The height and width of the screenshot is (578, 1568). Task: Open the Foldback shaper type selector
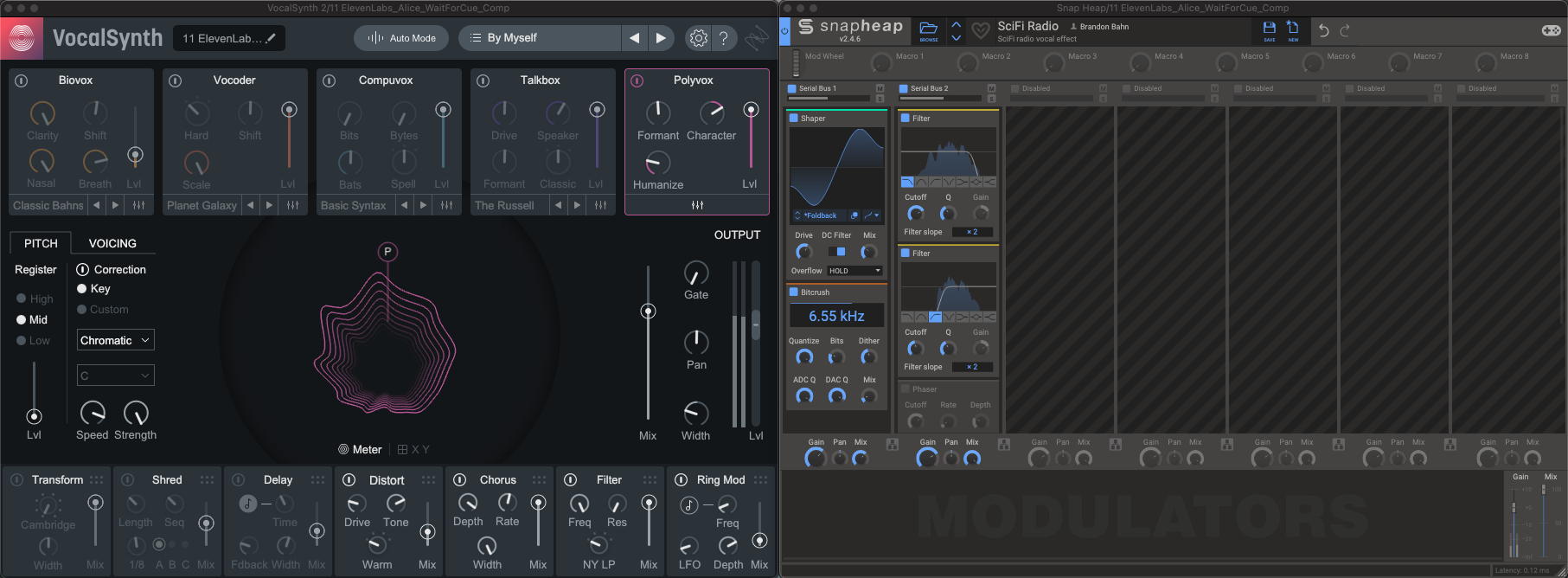pyautogui.click(x=819, y=215)
